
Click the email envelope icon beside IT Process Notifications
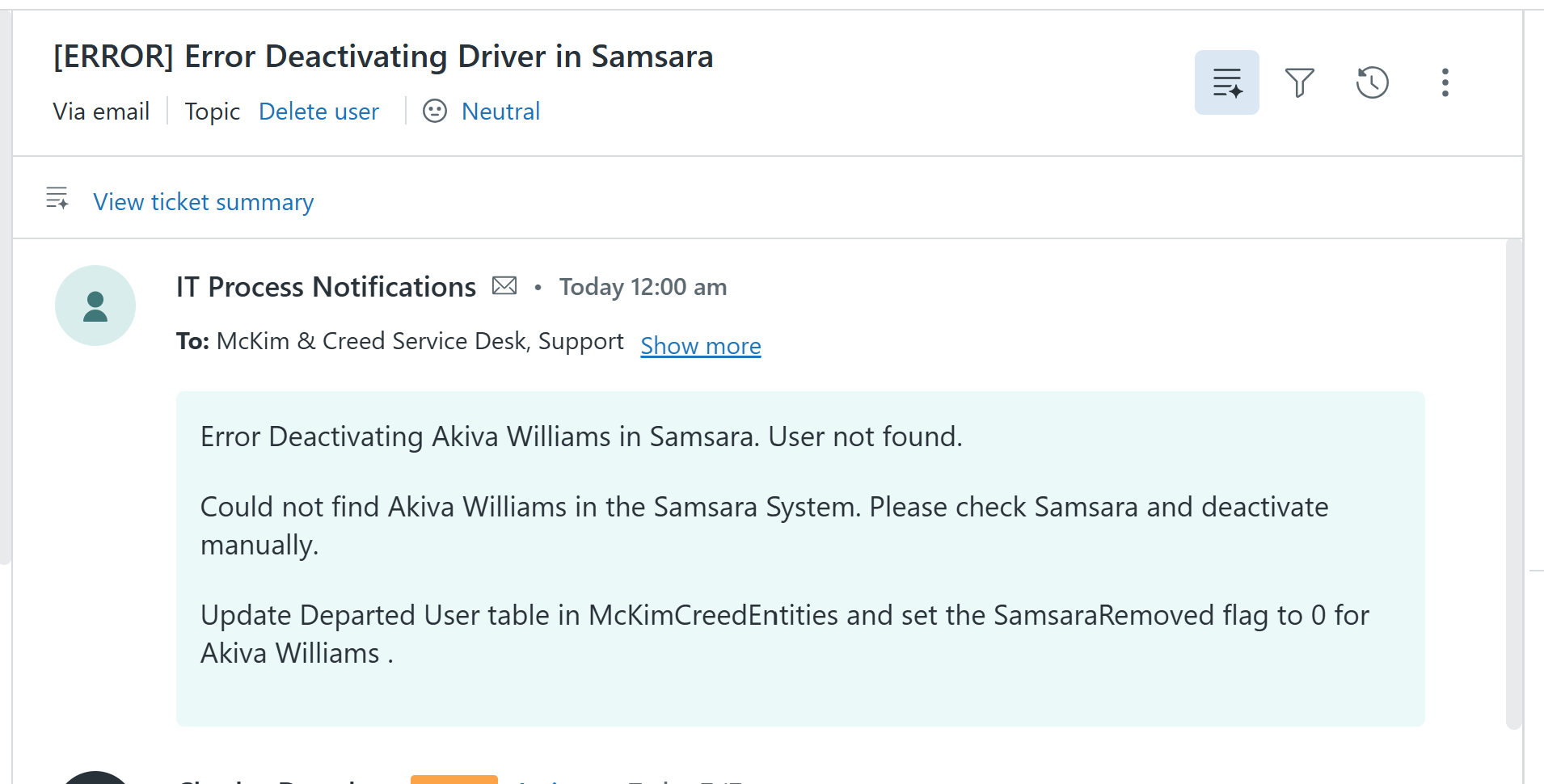[504, 285]
